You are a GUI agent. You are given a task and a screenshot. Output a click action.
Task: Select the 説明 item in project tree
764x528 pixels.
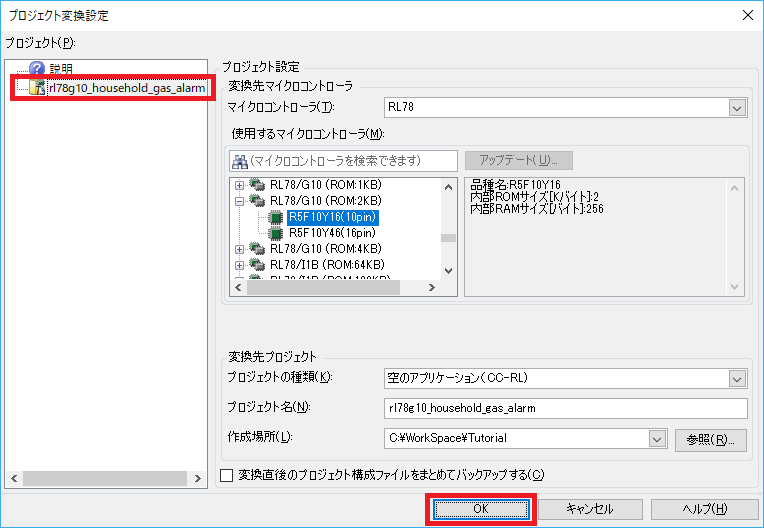[x=61, y=69]
